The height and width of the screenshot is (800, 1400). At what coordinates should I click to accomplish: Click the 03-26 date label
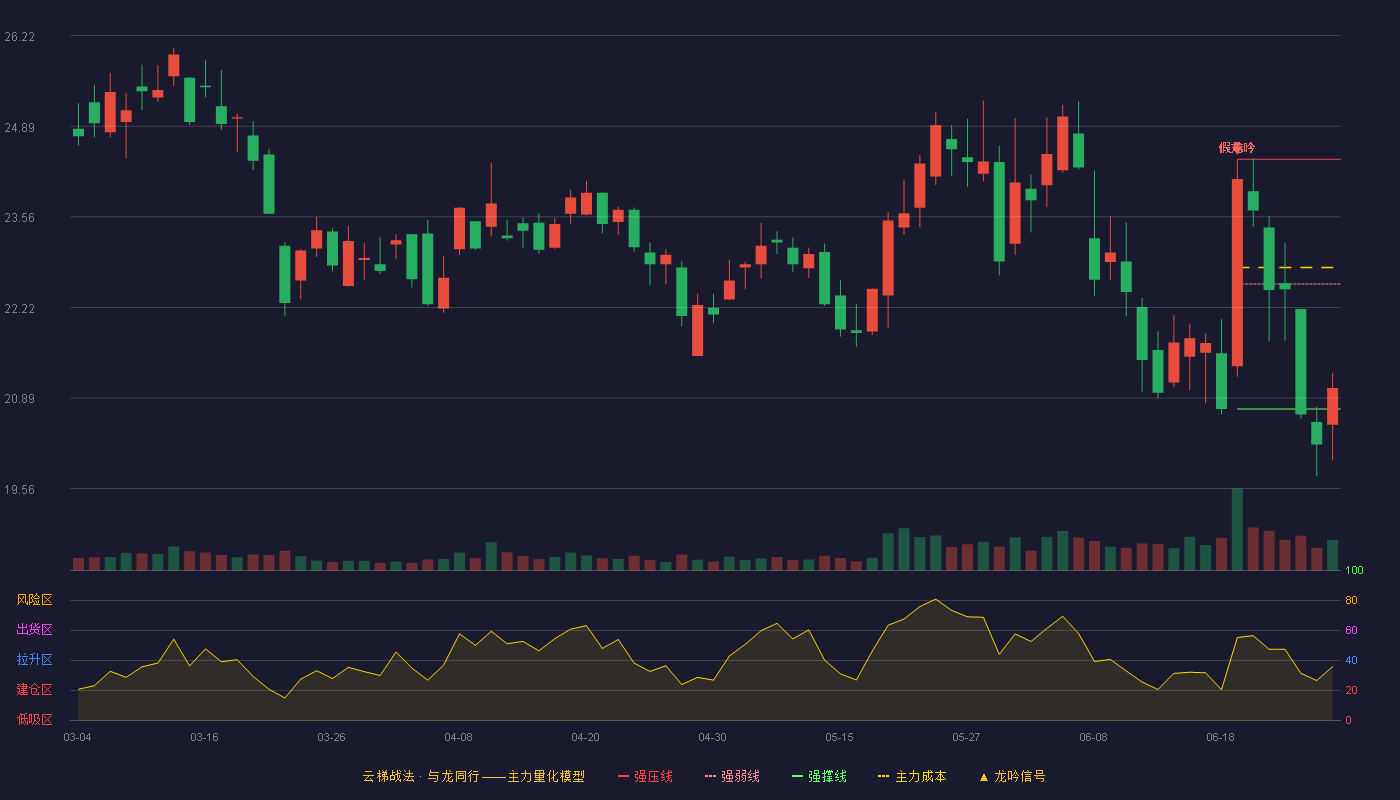[x=331, y=737]
